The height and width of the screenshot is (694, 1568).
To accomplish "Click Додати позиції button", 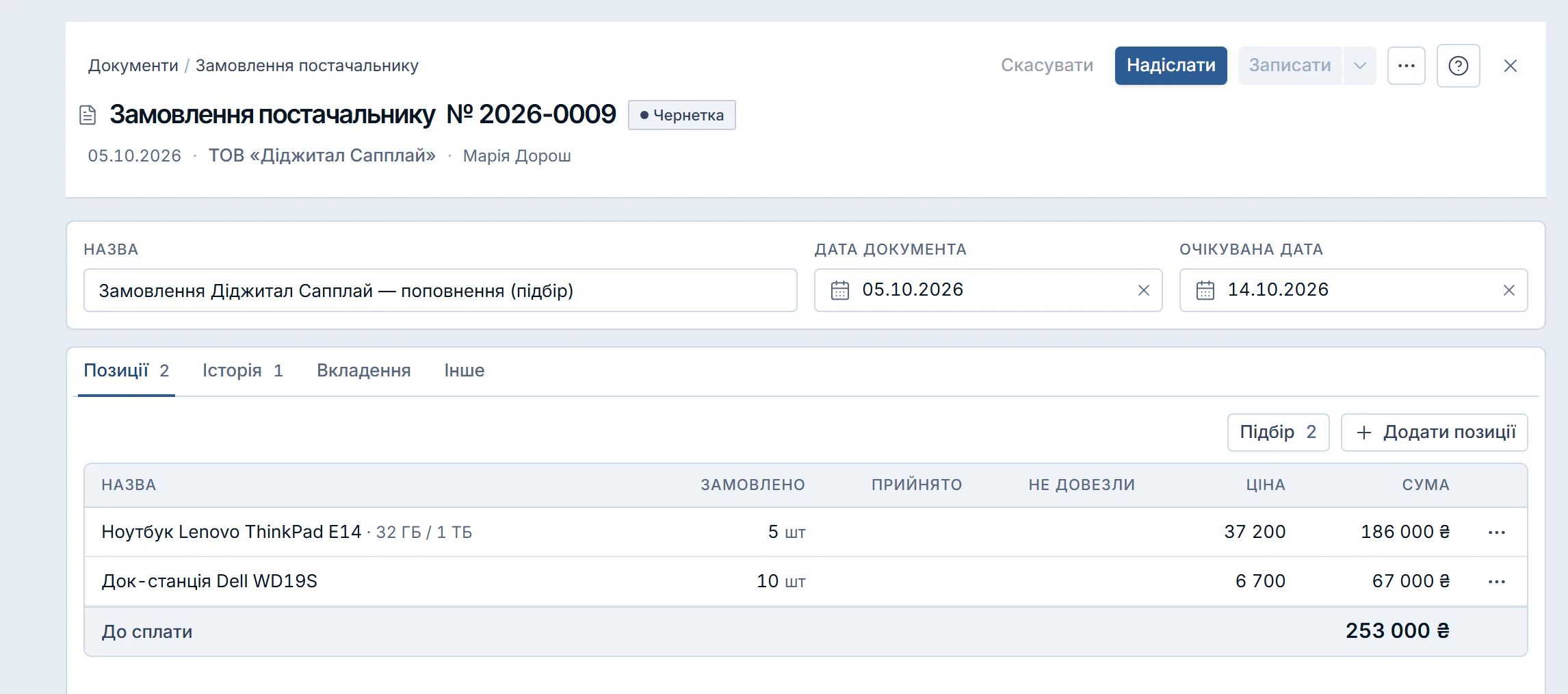I will click(x=1434, y=433).
